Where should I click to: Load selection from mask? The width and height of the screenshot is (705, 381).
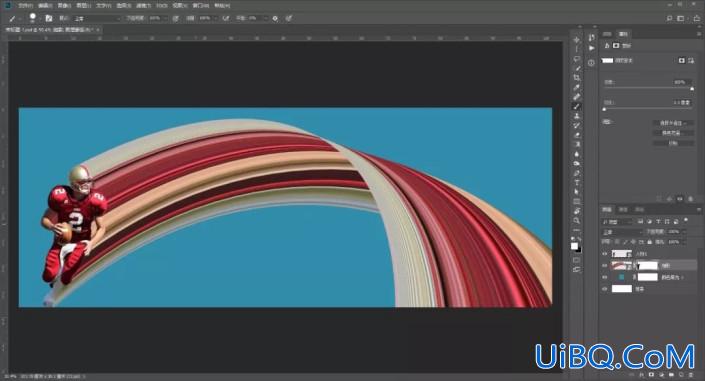pos(659,198)
